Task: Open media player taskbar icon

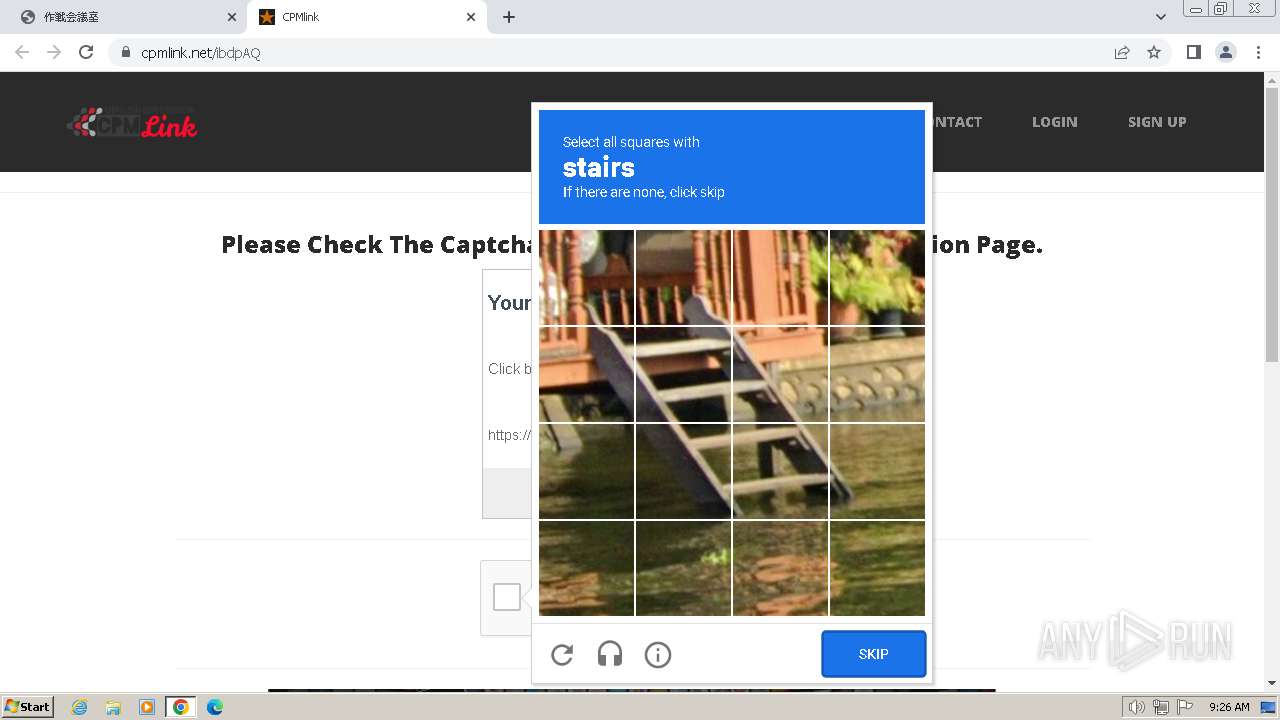Action: click(x=147, y=707)
